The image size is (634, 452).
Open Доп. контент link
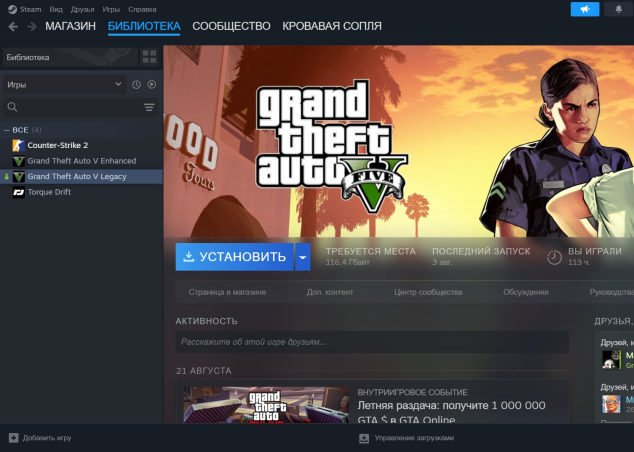[330, 292]
